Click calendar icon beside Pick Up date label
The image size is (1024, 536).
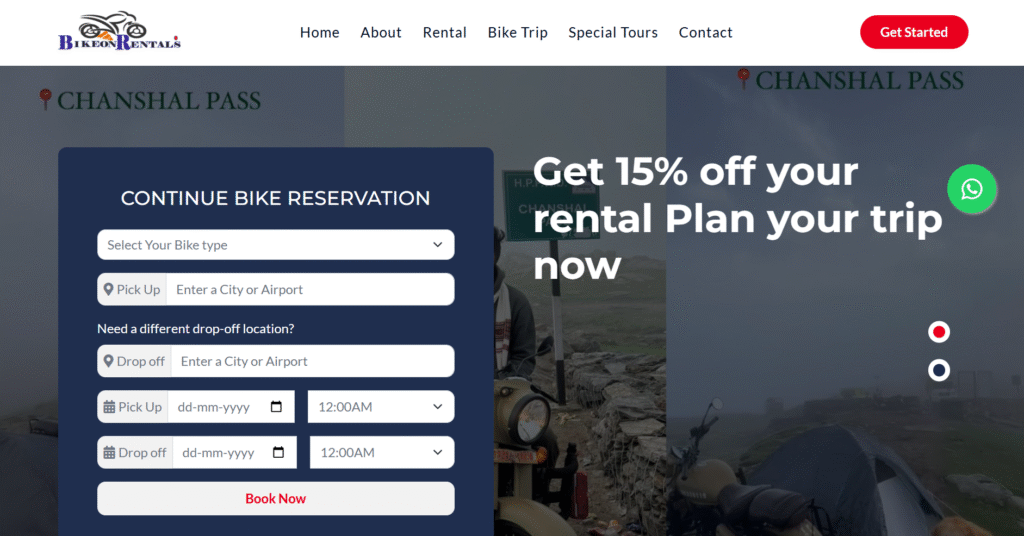tap(109, 407)
